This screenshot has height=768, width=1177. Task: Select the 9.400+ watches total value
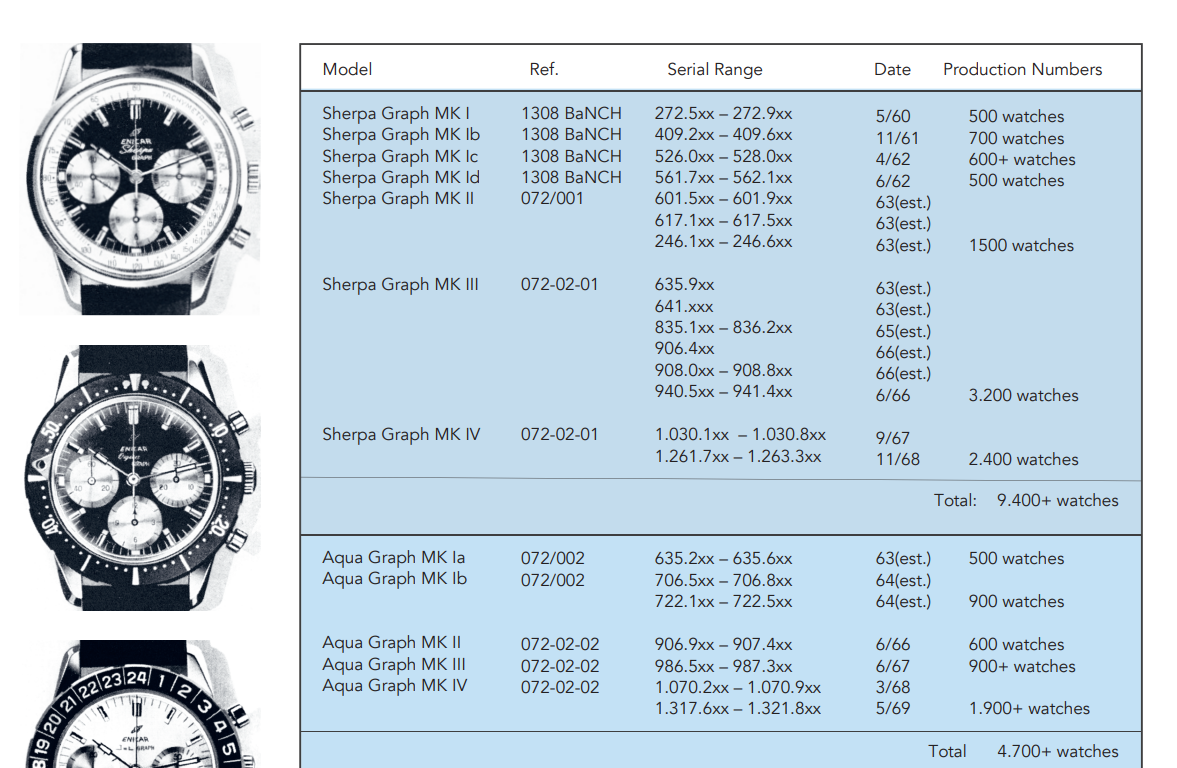coord(1057,500)
